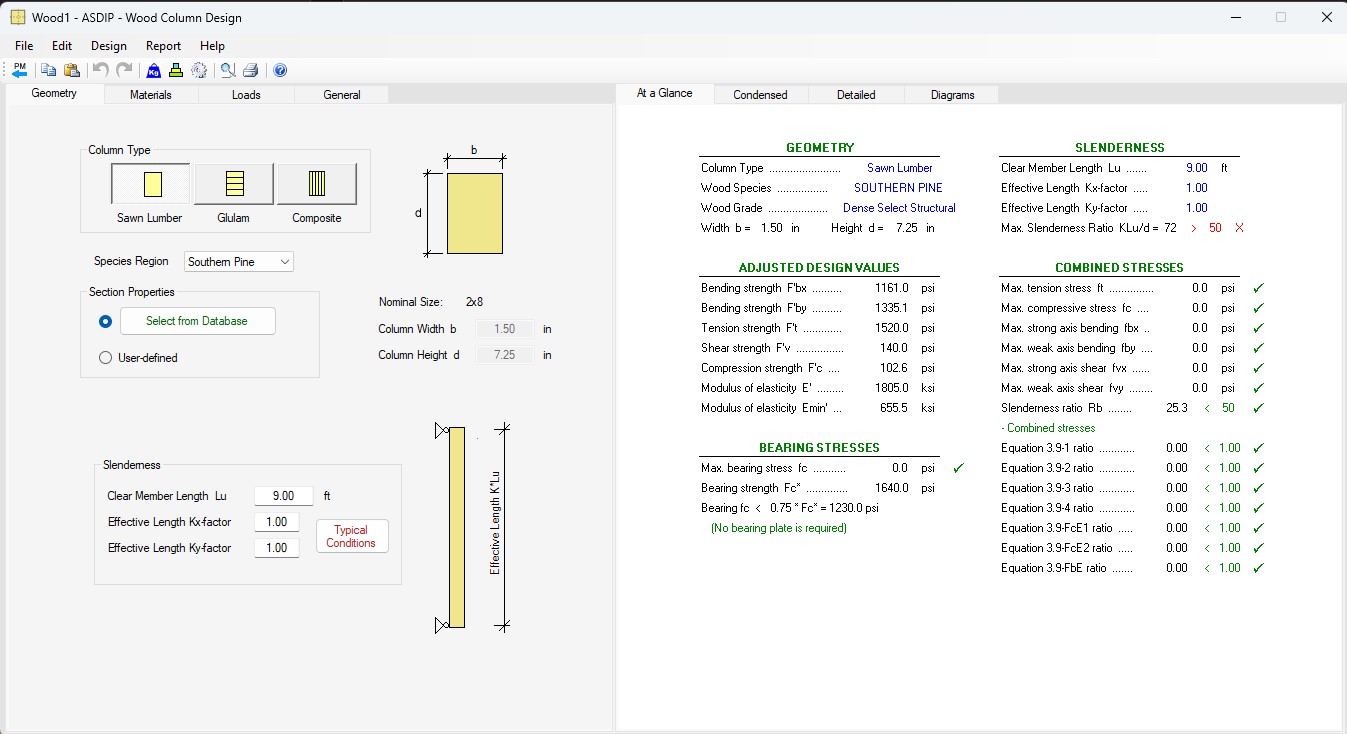The height and width of the screenshot is (734, 1347).
Task: Click the Column Height d field
Action: point(505,355)
